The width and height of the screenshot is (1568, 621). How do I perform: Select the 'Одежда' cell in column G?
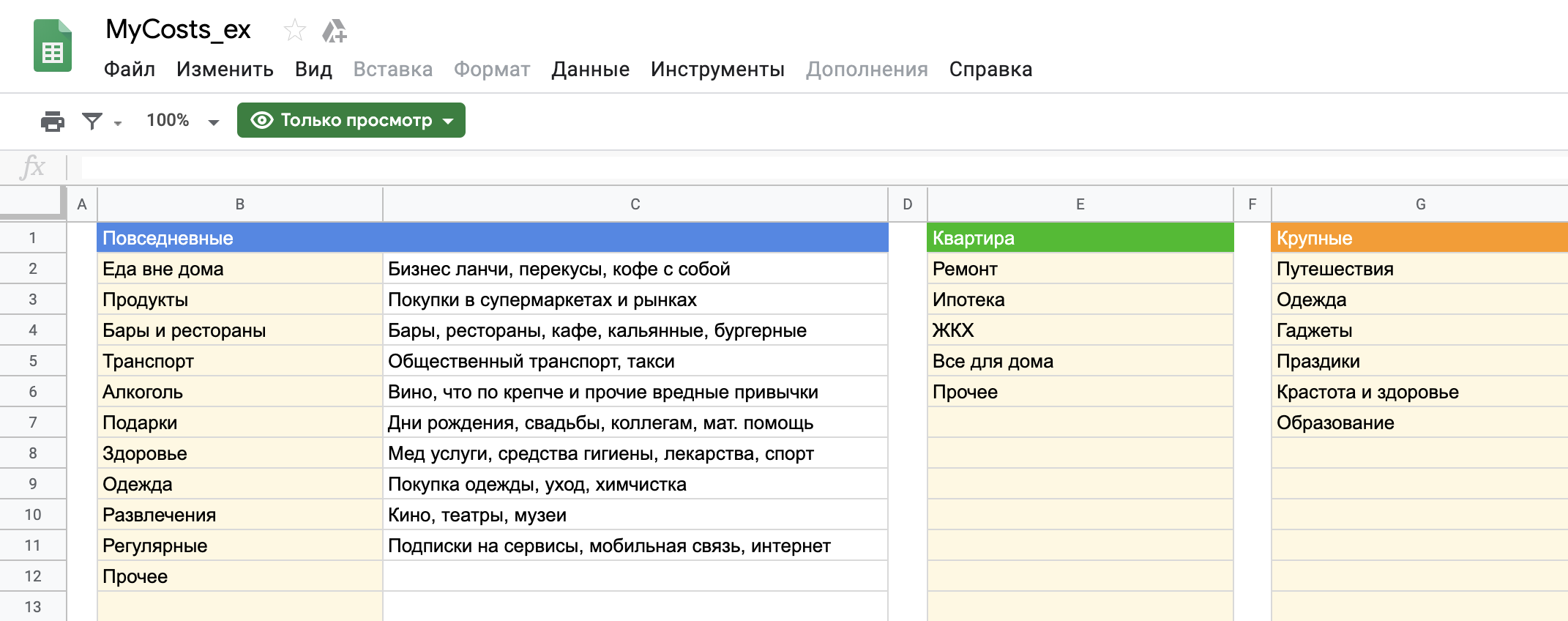1420,300
